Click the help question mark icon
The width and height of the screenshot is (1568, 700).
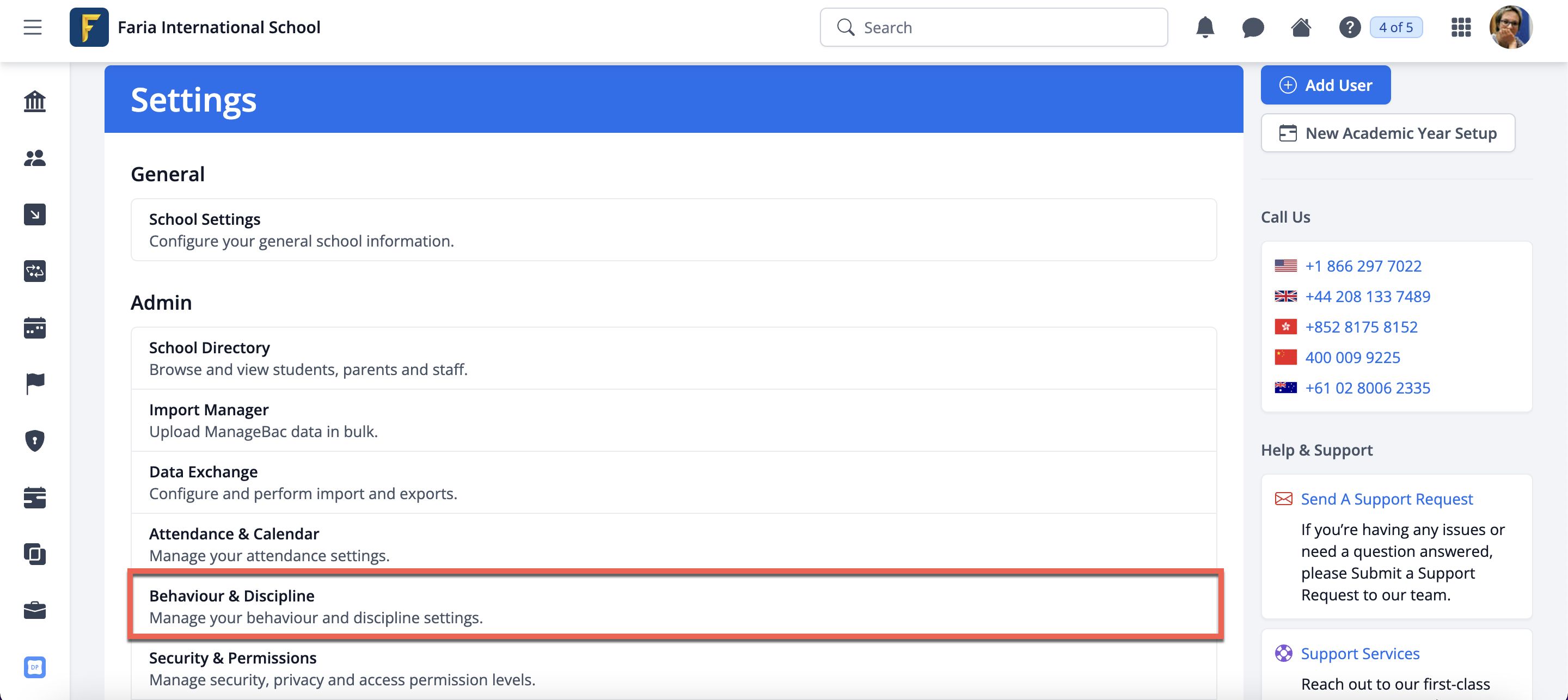coord(1349,27)
